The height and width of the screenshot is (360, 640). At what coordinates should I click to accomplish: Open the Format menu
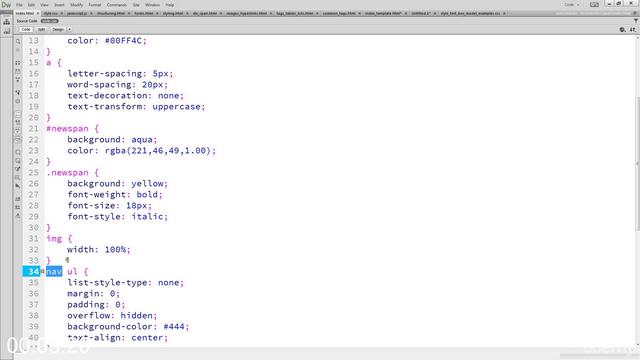95,5
